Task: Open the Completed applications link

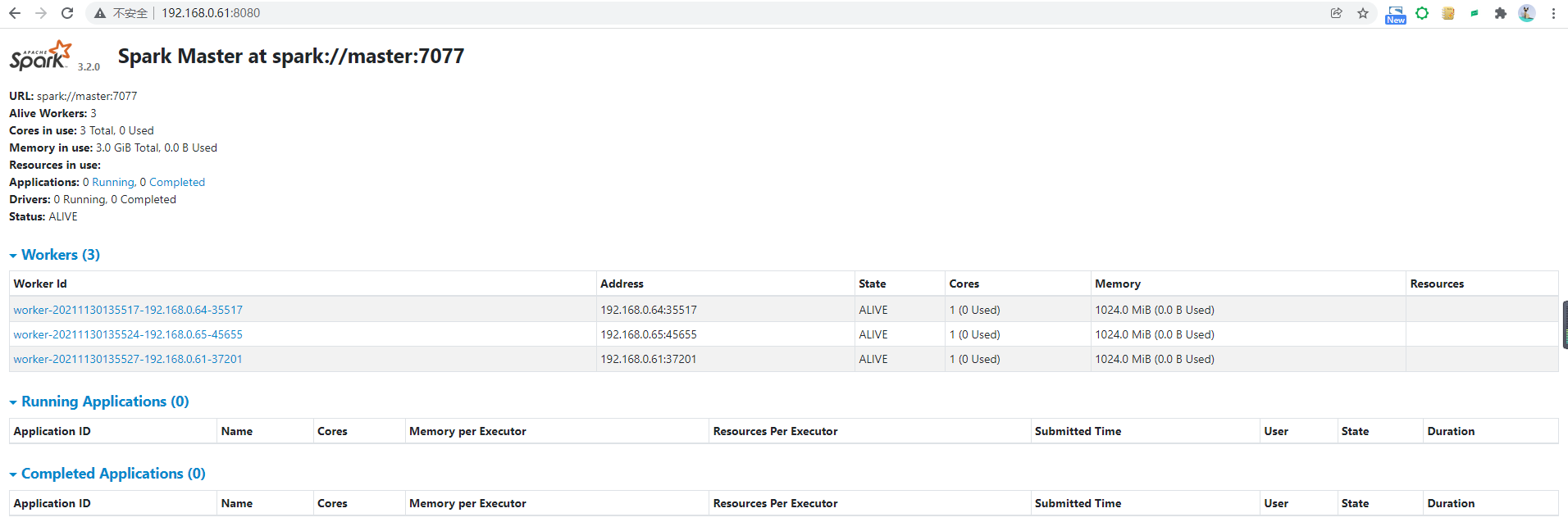Action: [x=177, y=182]
